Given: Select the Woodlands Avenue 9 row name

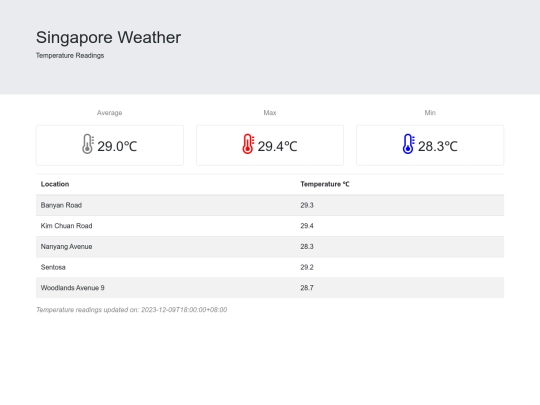Looking at the screenshot, I should tap(73, 288).
